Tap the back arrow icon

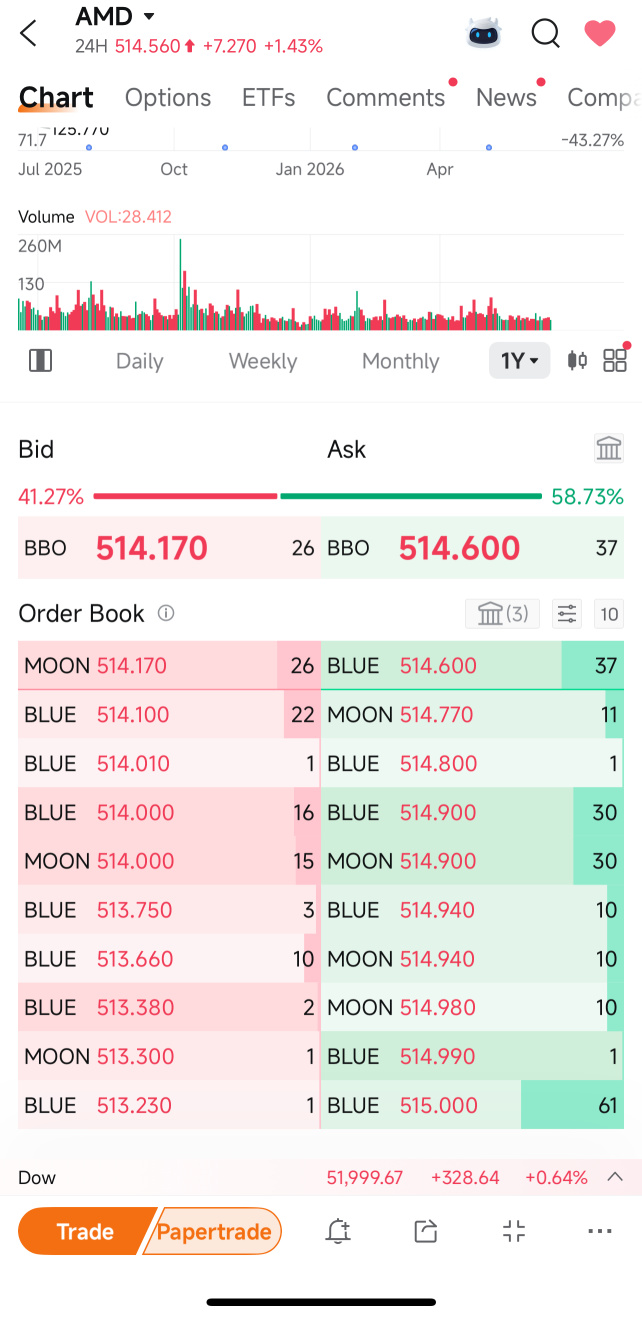click(28, 33)
